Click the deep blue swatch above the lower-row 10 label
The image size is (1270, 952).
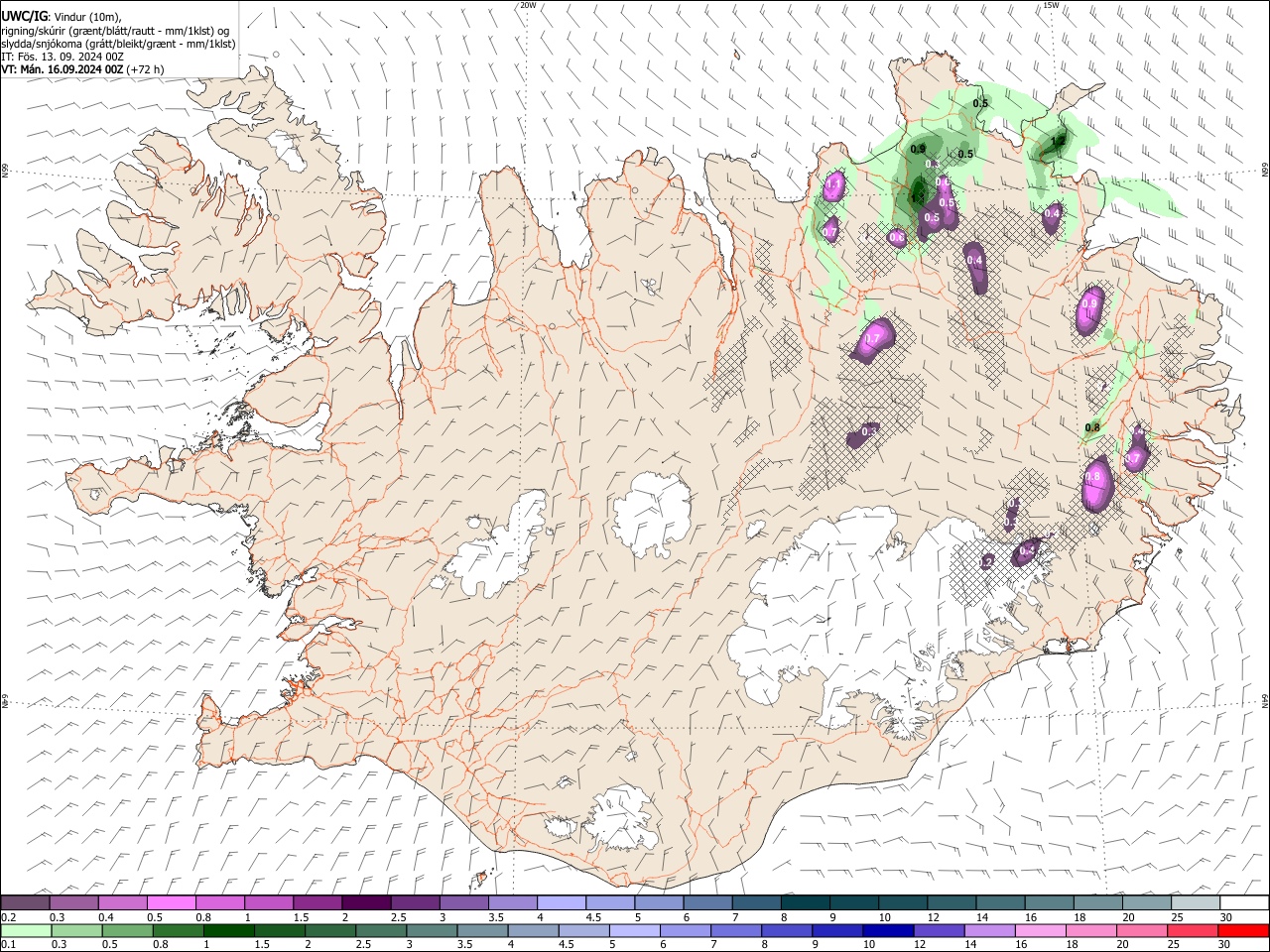[x=887, y=931]
